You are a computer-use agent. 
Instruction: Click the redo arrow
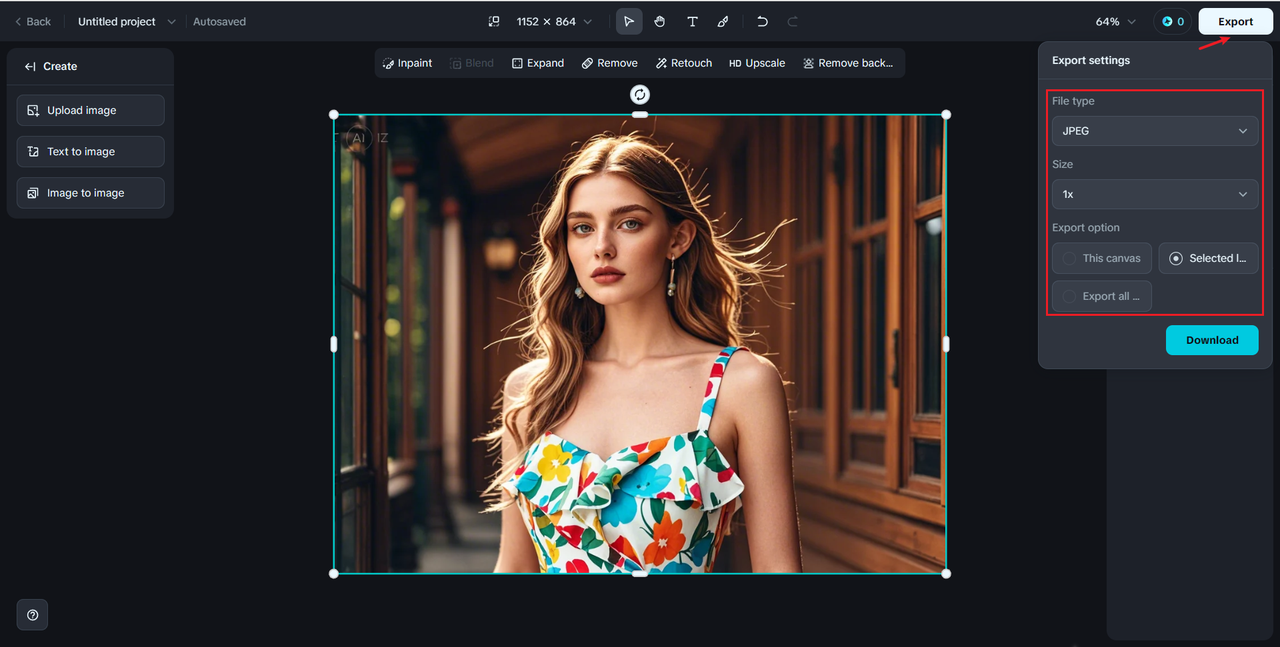(793, 21)
